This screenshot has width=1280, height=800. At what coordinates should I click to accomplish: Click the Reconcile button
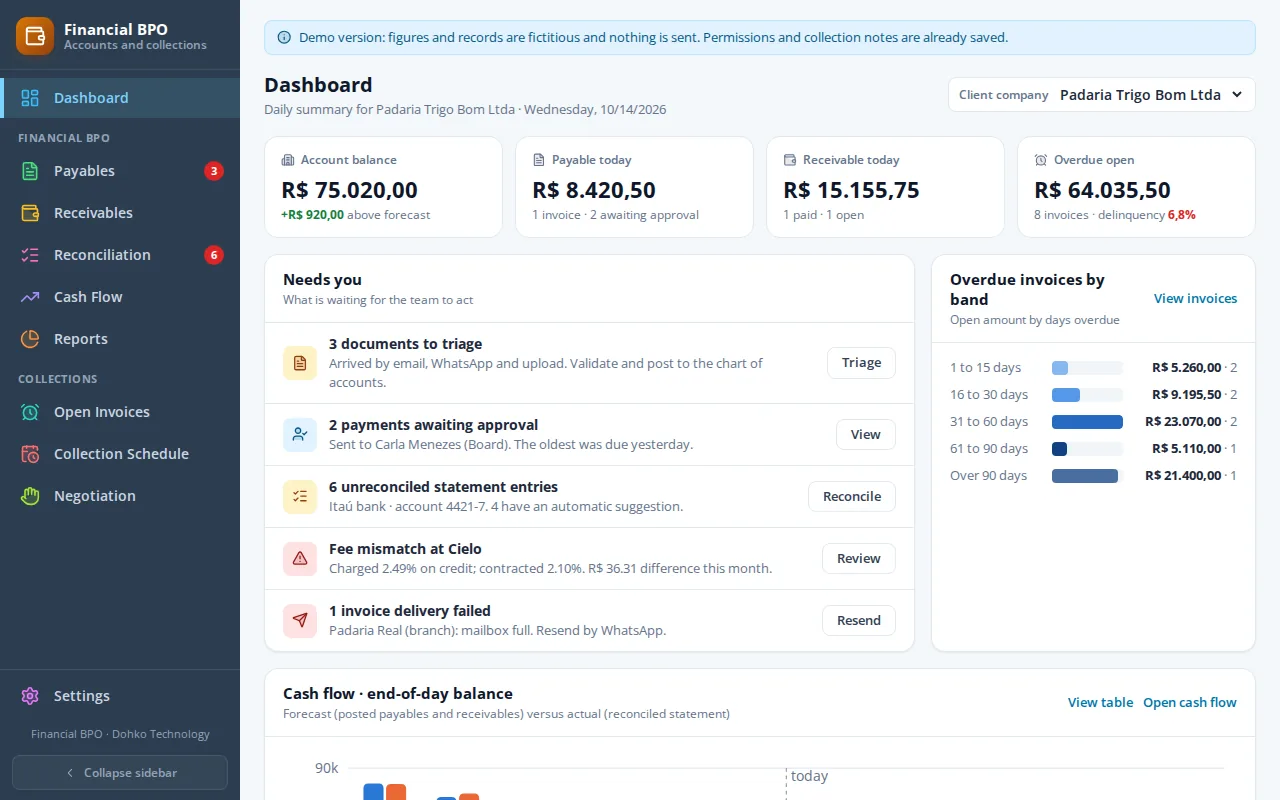coord(852,497)
